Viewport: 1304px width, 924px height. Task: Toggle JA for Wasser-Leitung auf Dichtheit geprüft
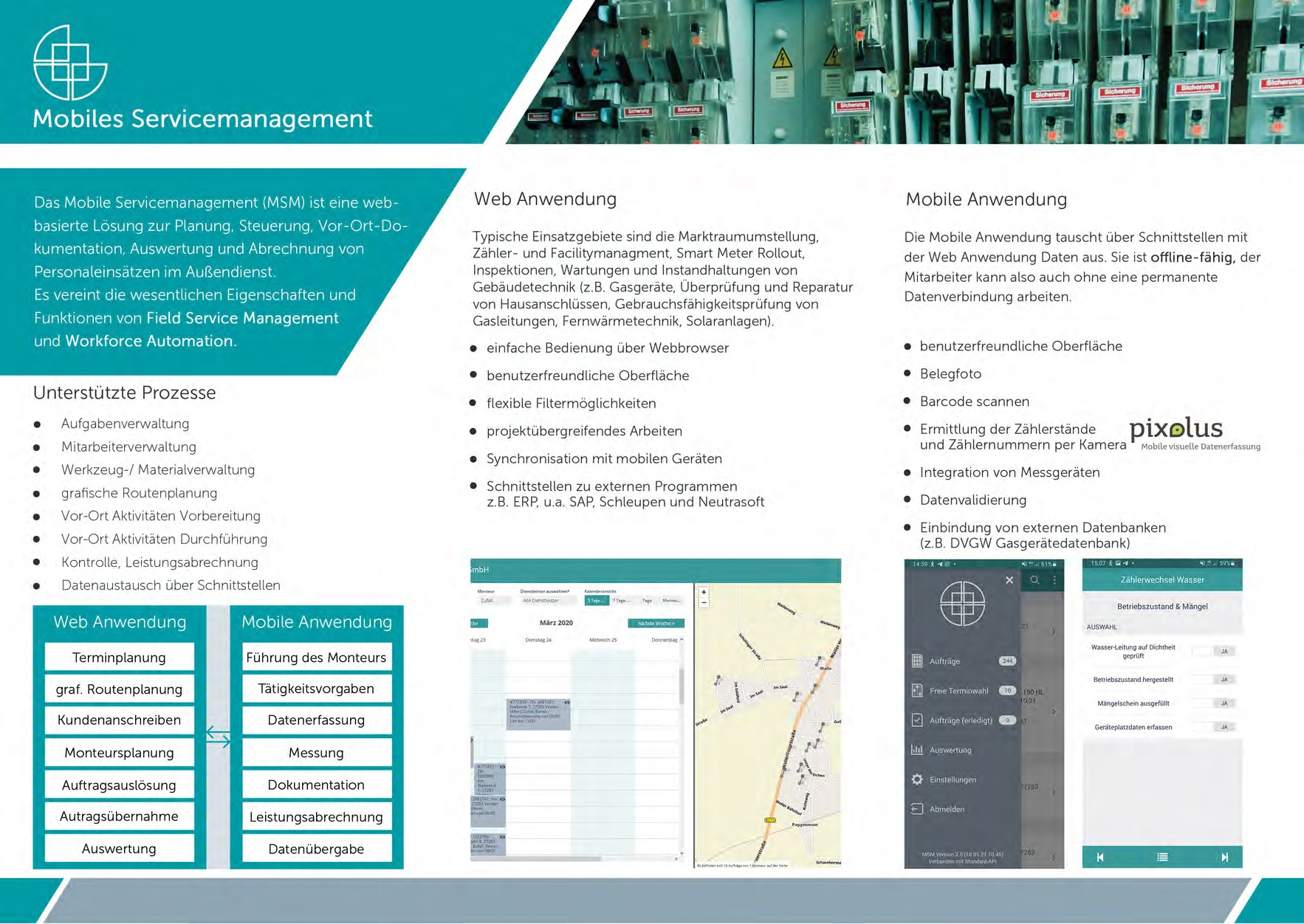[1215, 651]
